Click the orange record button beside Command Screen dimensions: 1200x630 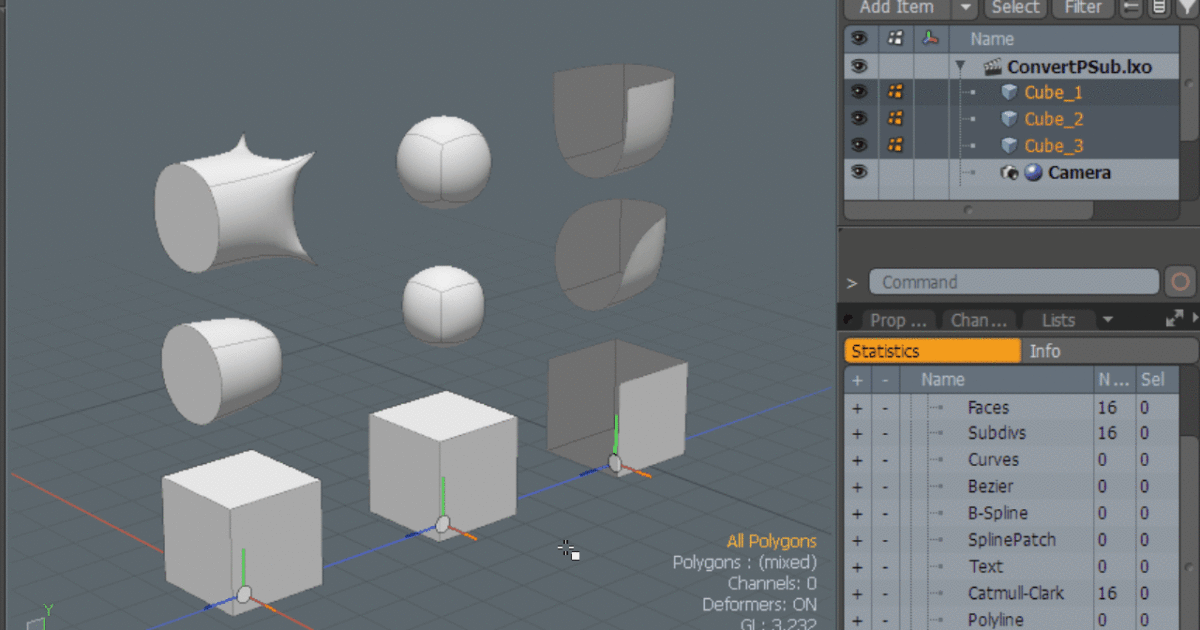click(1181, 282)
